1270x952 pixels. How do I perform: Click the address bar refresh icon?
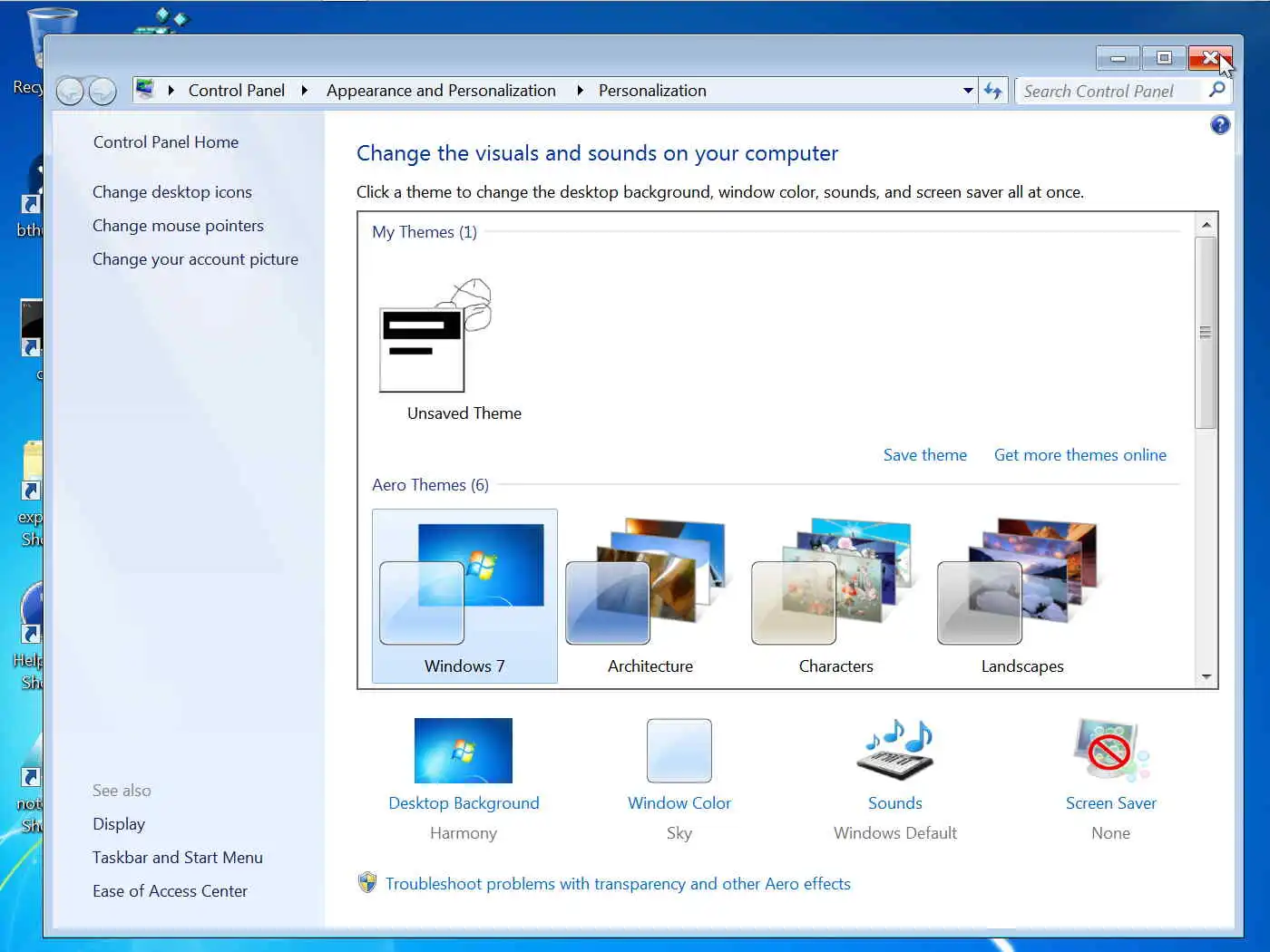click(x=993, y=91)
